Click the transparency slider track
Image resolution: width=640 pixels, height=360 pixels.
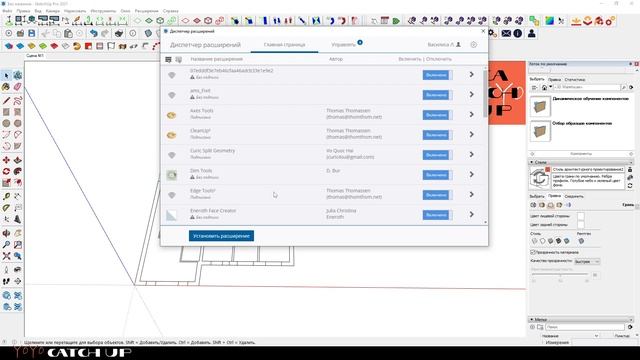(560, 275)
